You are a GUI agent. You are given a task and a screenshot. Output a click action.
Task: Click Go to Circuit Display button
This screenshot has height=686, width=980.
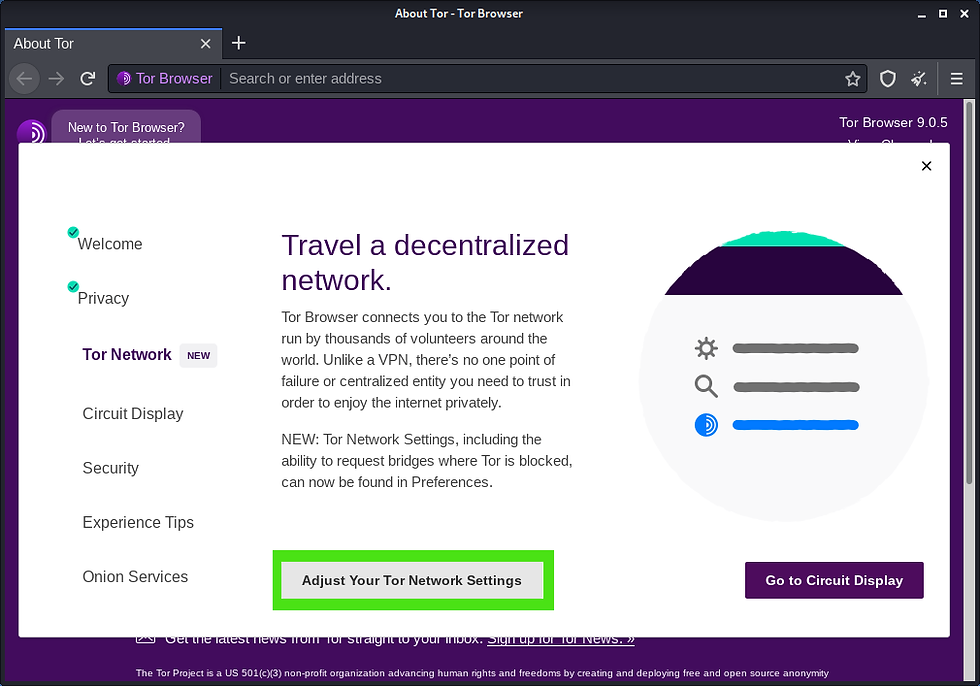pyautogui.click(x=834, y=580)
